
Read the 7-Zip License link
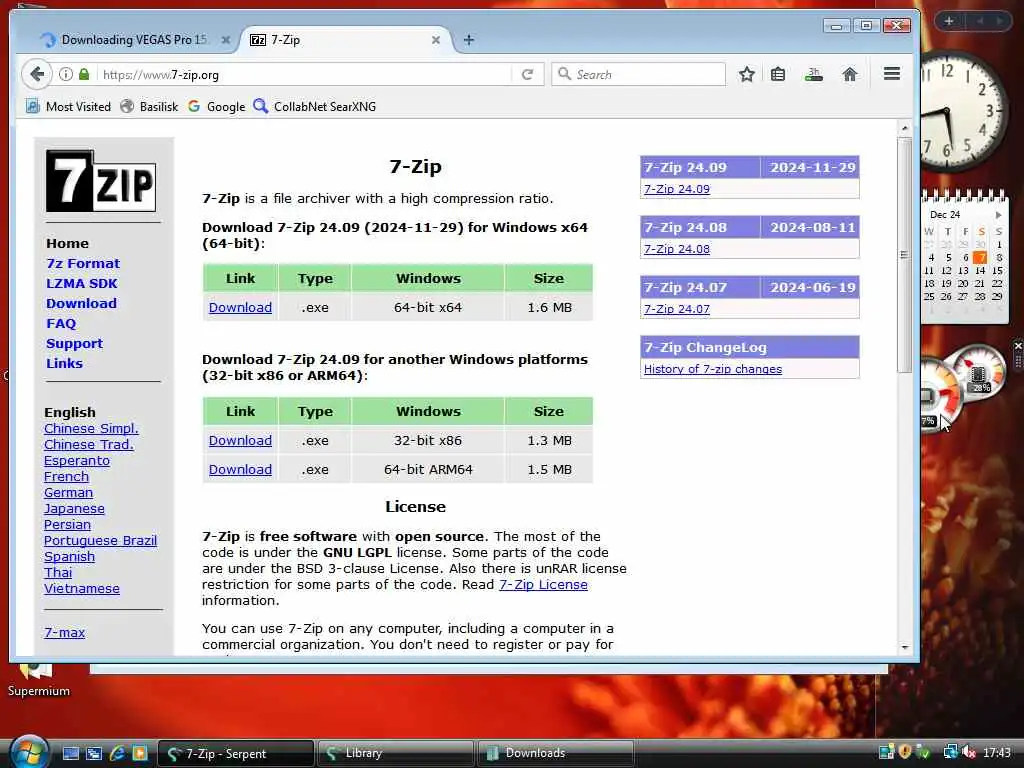pos(543,584)
